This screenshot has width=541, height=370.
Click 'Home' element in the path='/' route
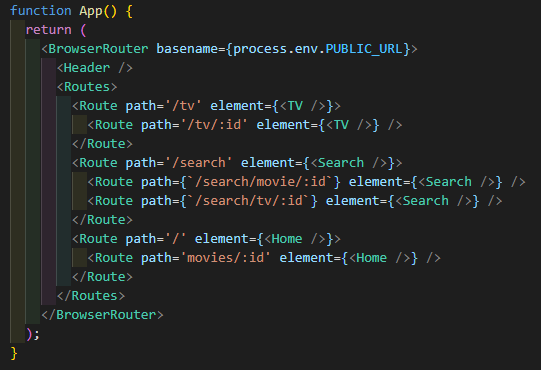(287, 238)
